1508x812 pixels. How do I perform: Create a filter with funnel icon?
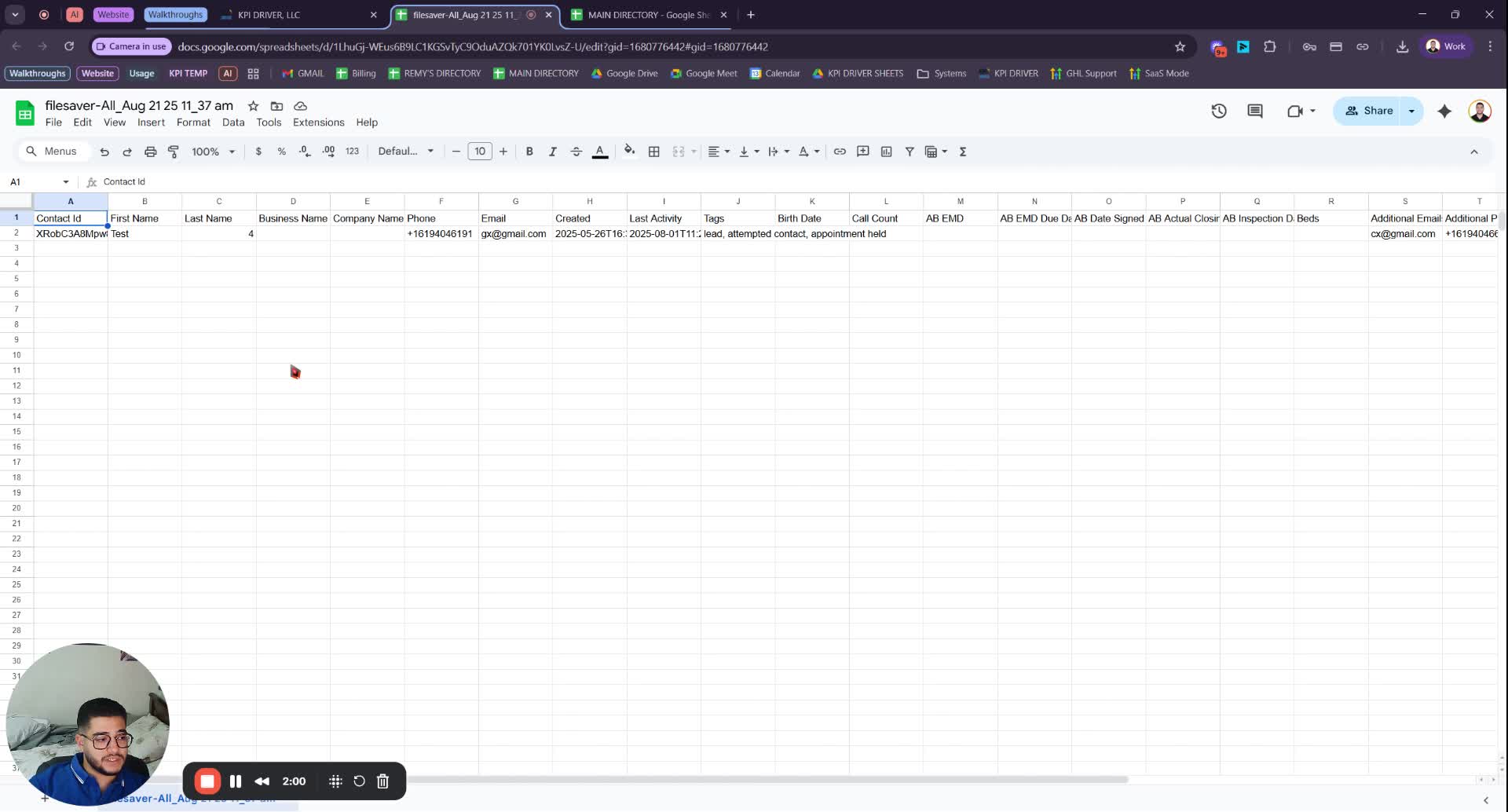point(910,152)
